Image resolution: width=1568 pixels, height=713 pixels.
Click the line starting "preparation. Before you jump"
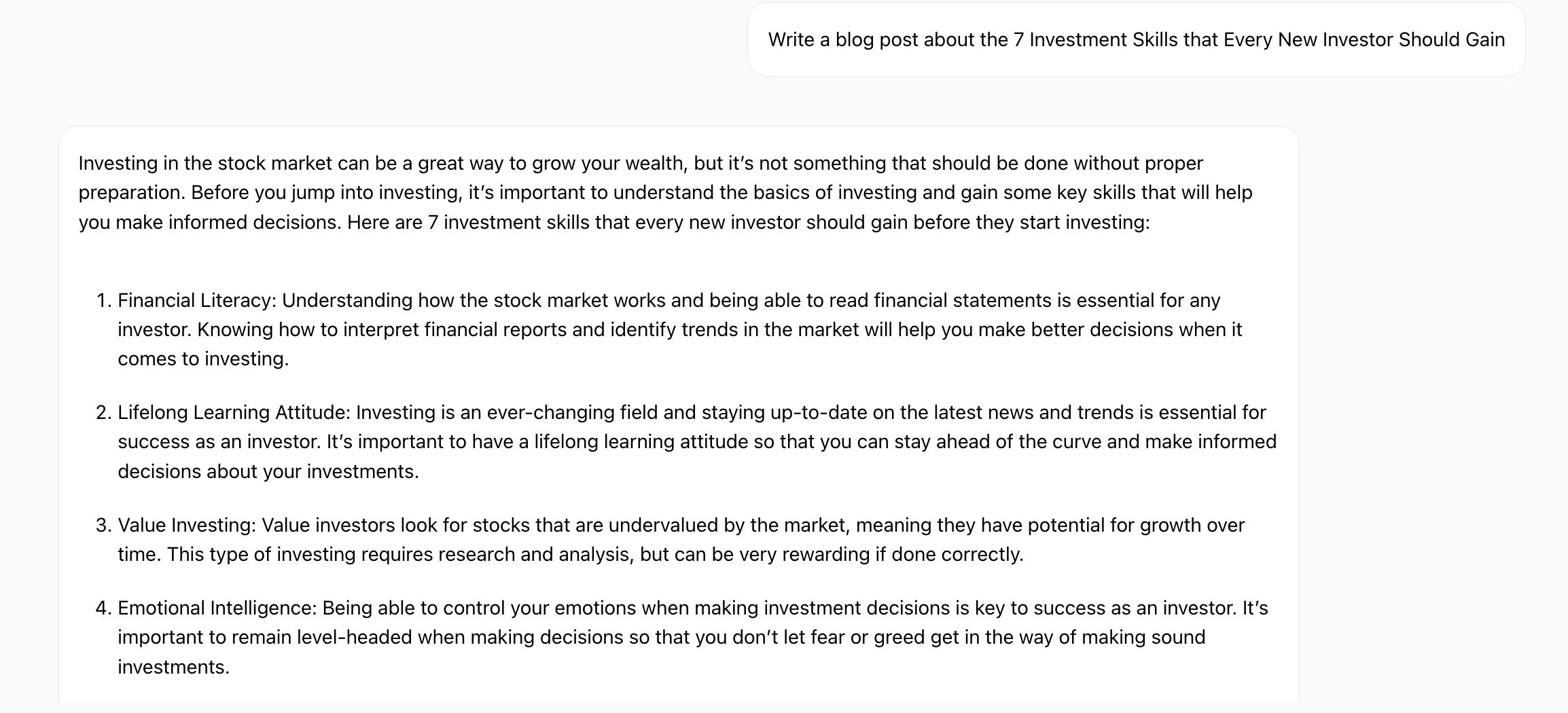[665, 193]
